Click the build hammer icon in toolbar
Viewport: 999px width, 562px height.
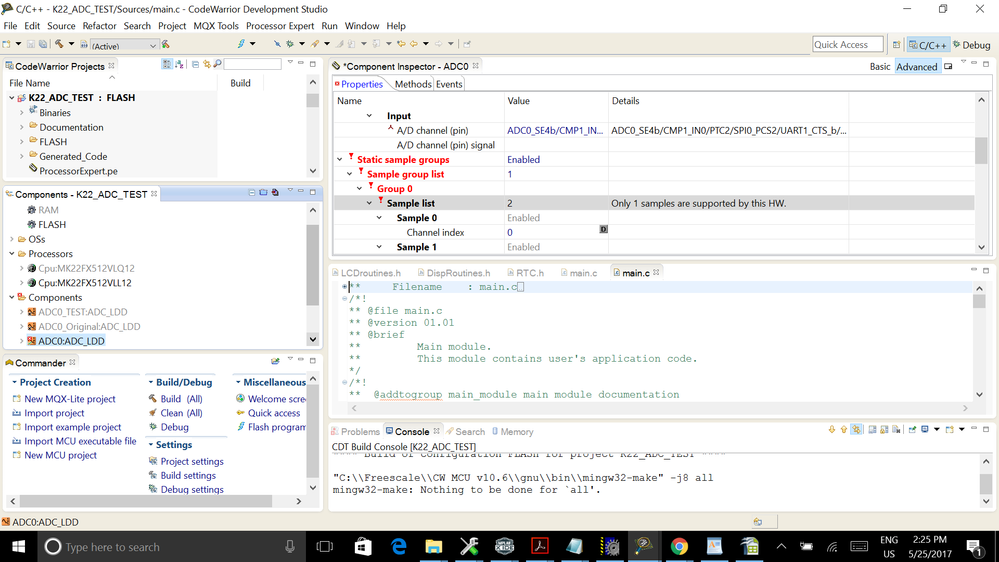tap(61, 44)
